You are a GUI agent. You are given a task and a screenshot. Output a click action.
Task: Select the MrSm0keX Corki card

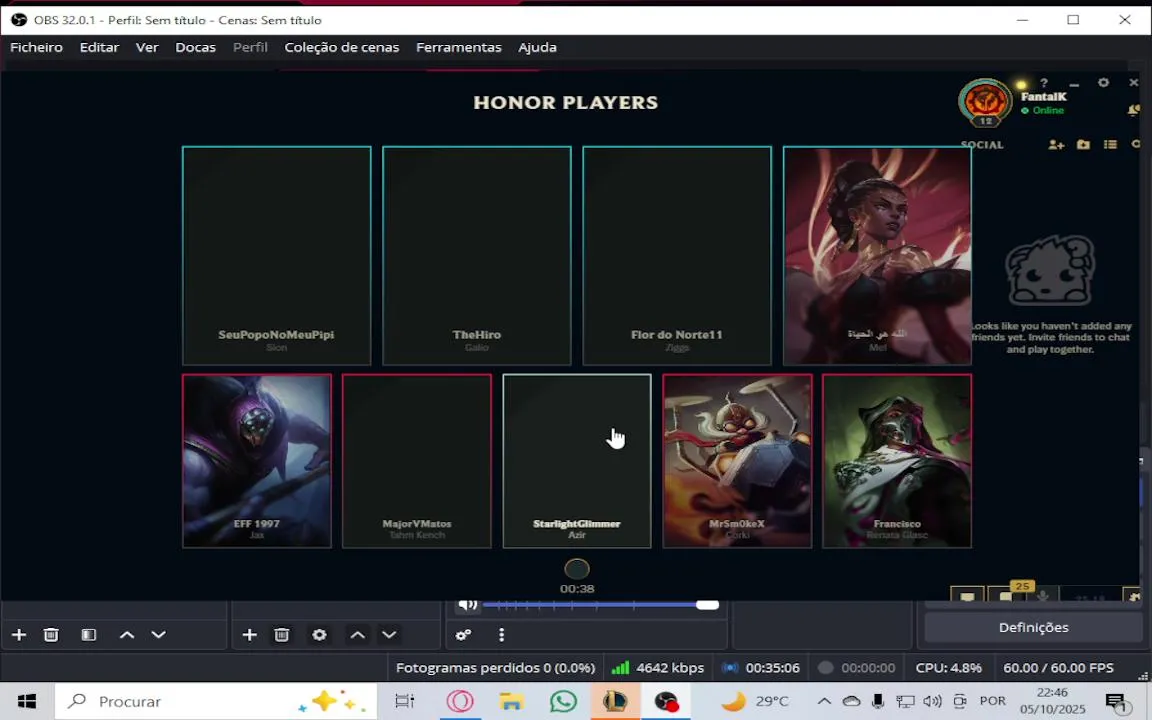click(x=737, y=461)
